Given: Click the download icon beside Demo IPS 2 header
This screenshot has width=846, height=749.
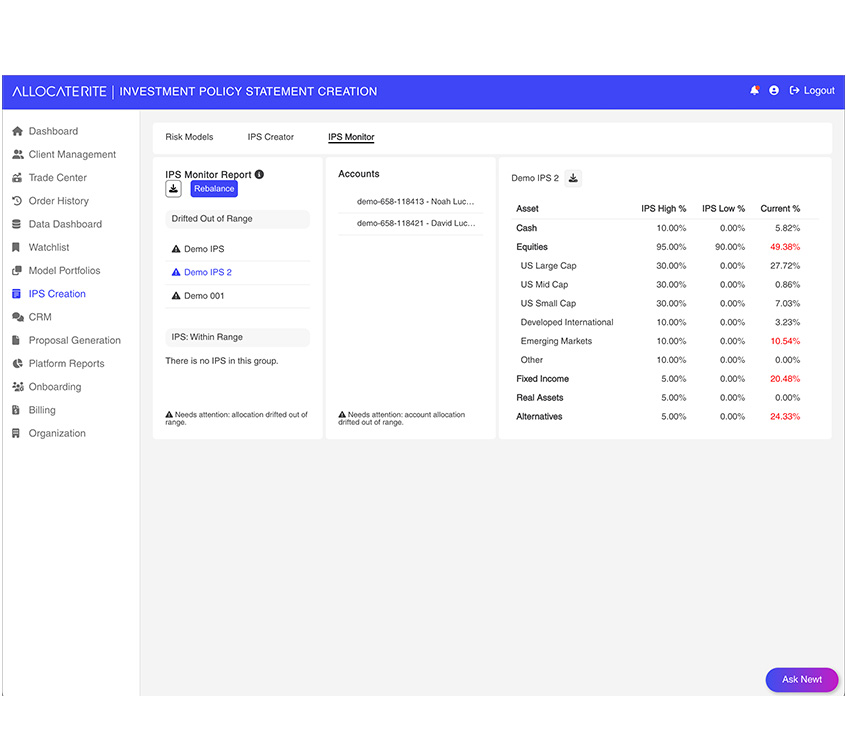Looking at the screenshot, I should tap(573, 178).
